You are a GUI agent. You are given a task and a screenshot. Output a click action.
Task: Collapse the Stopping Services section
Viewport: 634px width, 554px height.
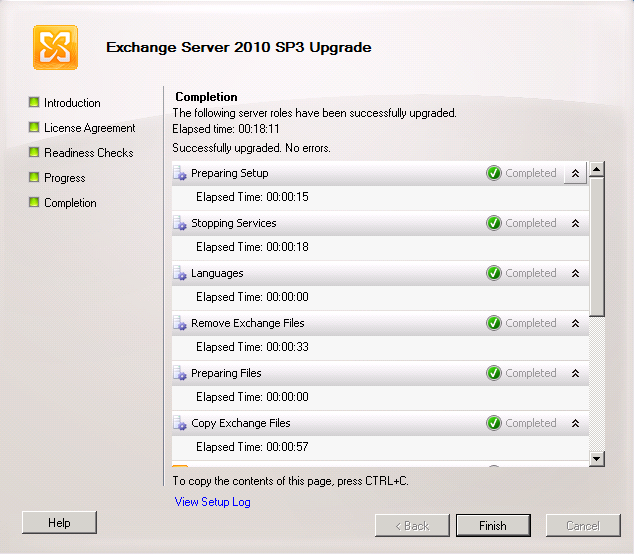pyautogui.click(x=575, y=223)
